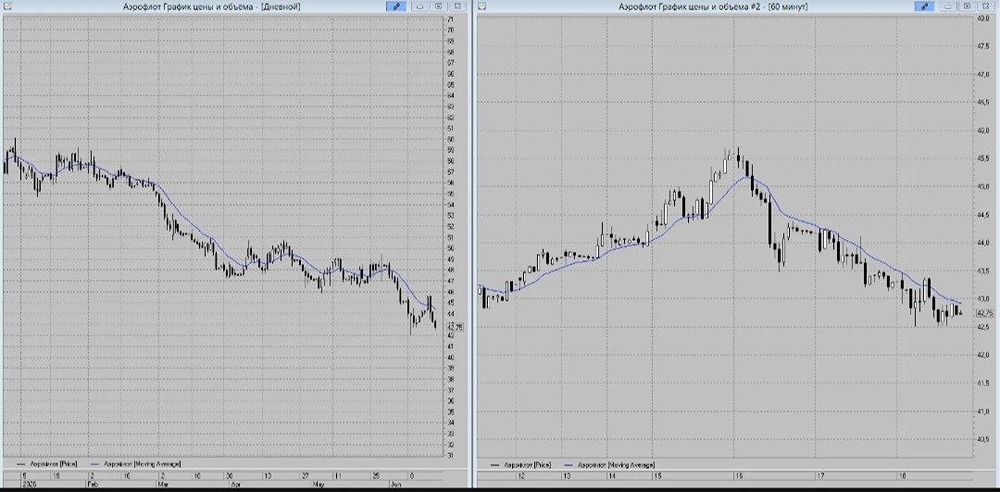Click the day 12 label on the 60-minute time axis
The height and width of the screenshot is (492, 1000).
pyautogui.click(x=521, y=476)
